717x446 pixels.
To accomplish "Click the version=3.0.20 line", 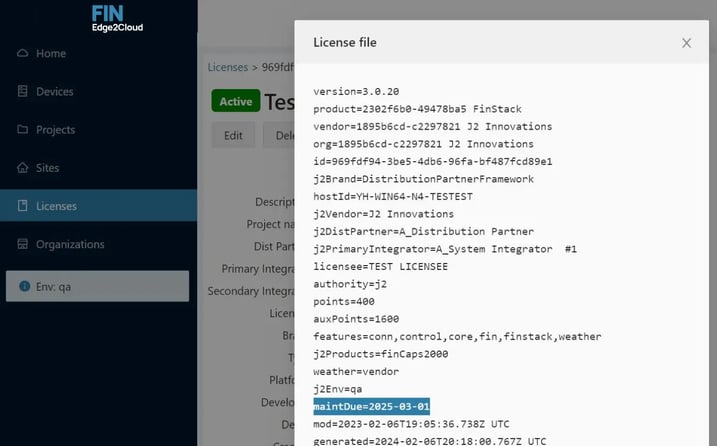I will [356, 91].
